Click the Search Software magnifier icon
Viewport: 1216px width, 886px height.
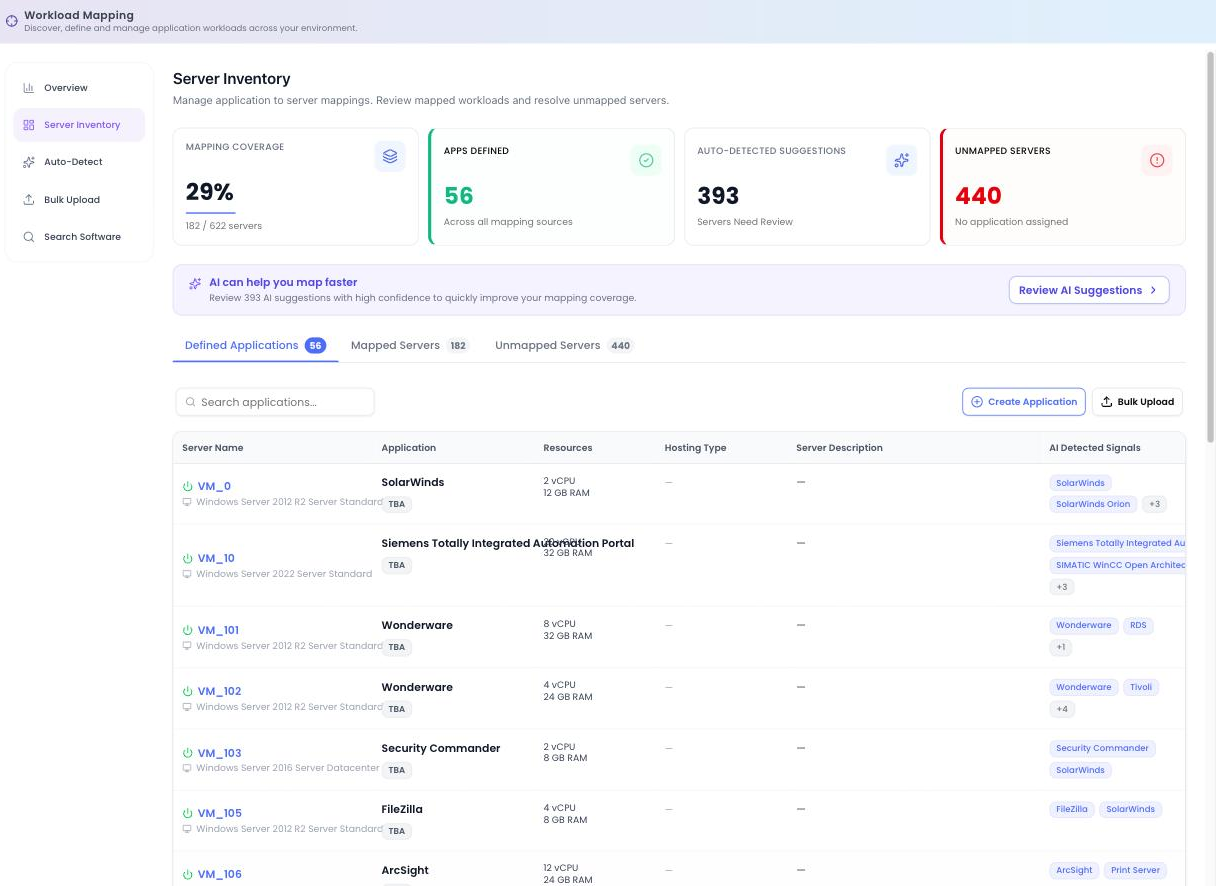[29, 237]
